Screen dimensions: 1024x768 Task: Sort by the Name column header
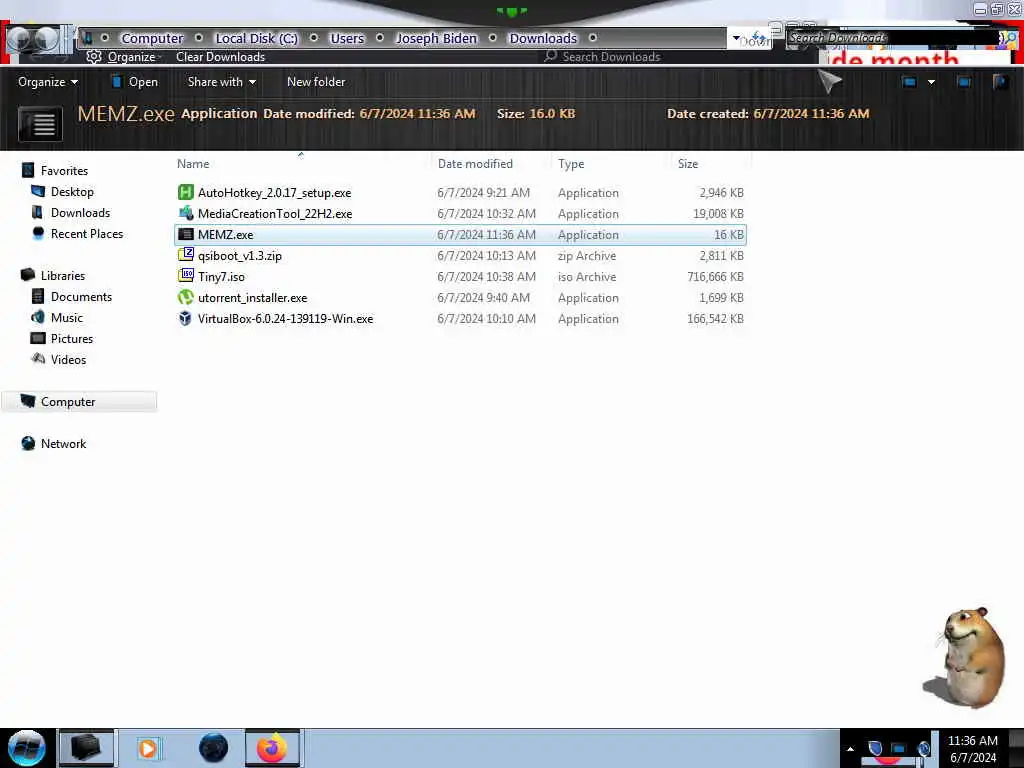coord(301,164)
